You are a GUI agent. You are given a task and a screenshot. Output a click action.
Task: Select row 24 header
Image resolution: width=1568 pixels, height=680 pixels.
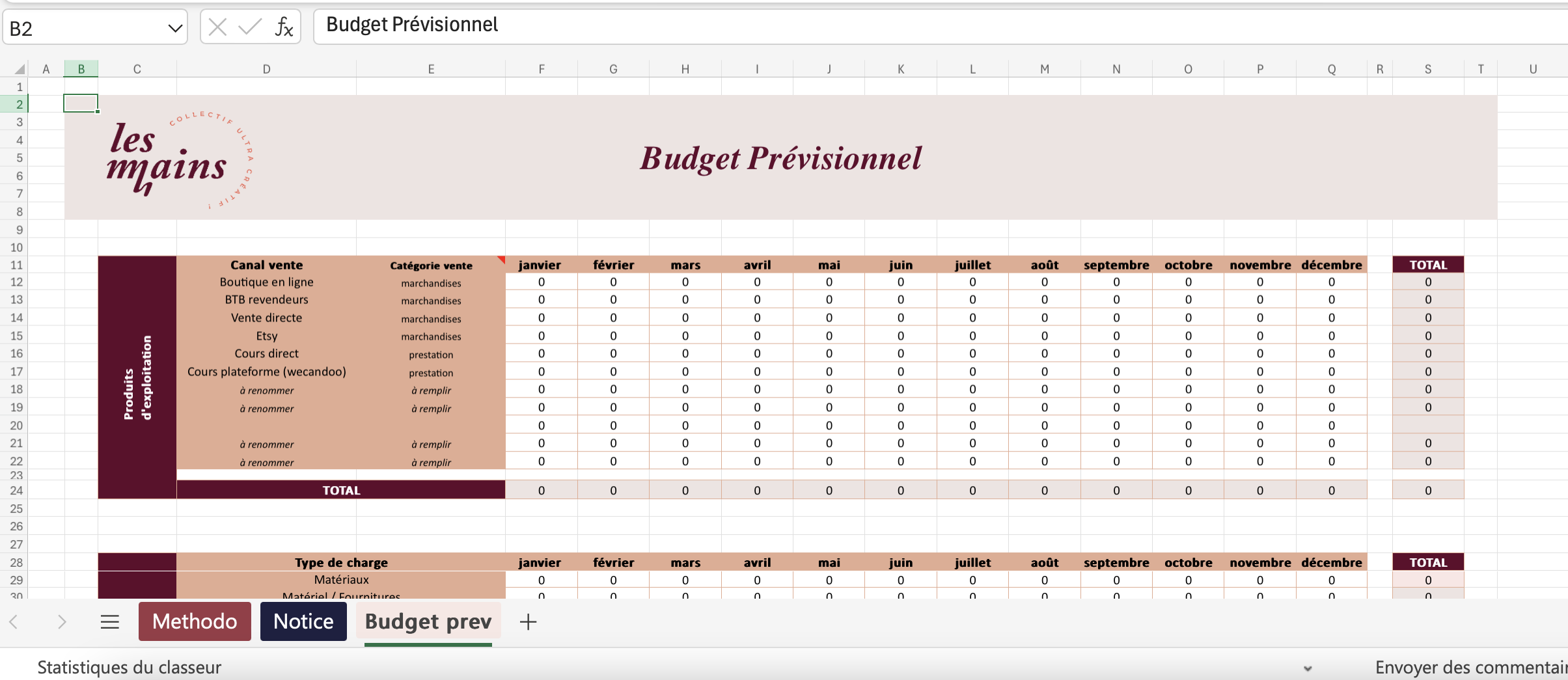16,491
